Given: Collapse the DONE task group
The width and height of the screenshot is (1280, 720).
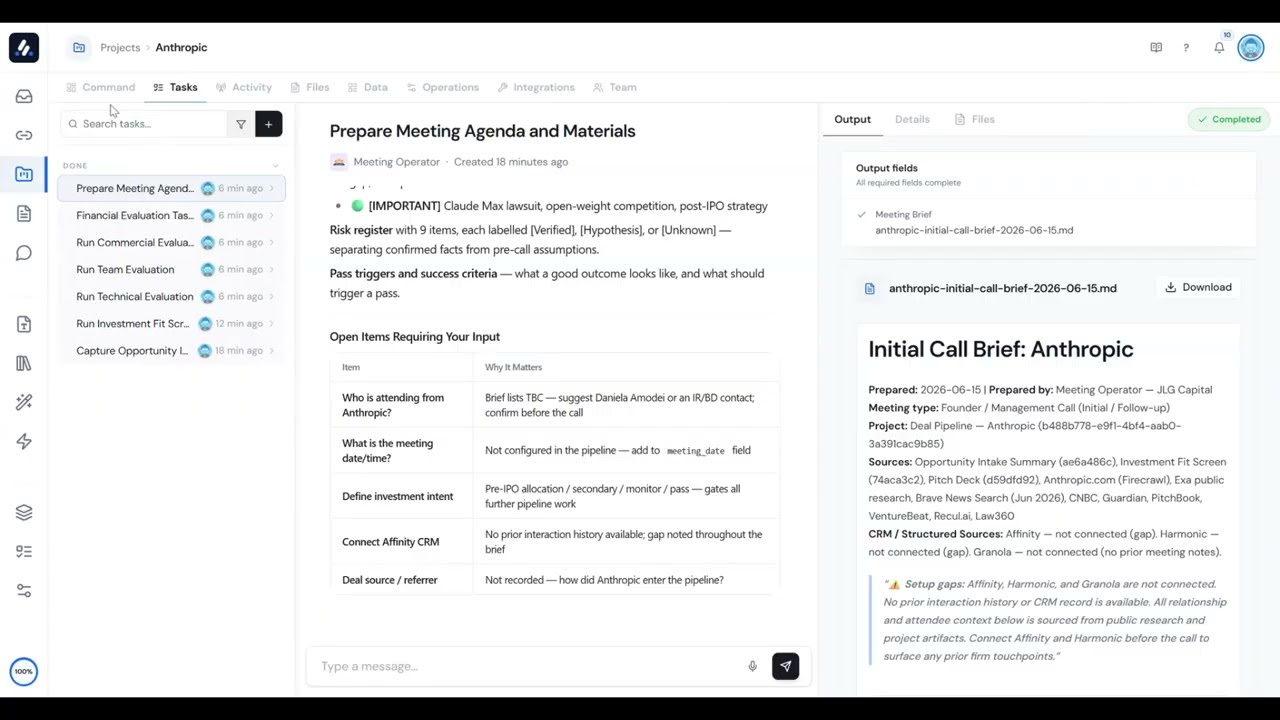Looking at the screenshot, I should click(x=275, y=166).
